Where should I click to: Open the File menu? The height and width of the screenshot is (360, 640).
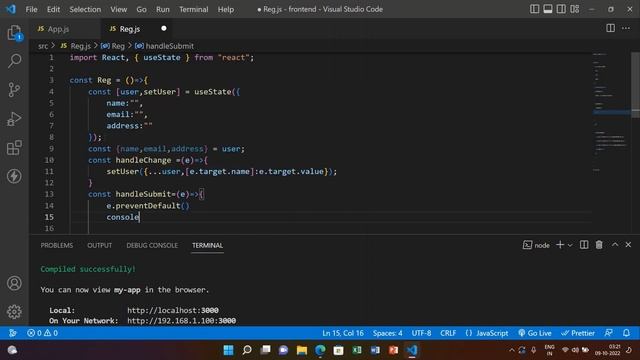coord(31,9)
